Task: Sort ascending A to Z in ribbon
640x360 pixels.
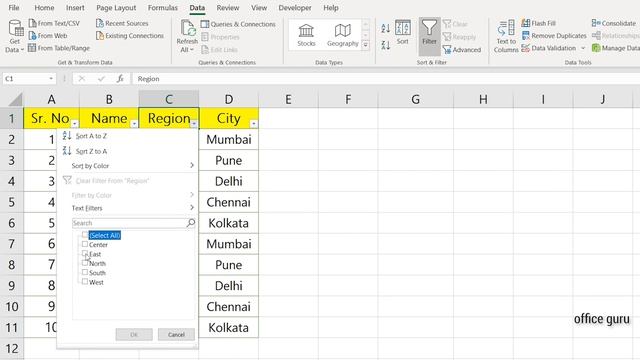Action: 386,28
